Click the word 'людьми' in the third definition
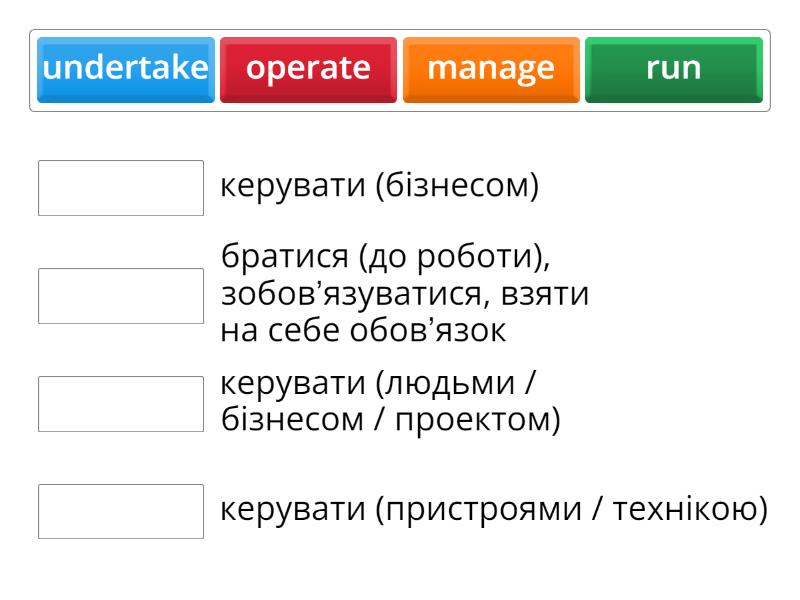 pos(449,384)
